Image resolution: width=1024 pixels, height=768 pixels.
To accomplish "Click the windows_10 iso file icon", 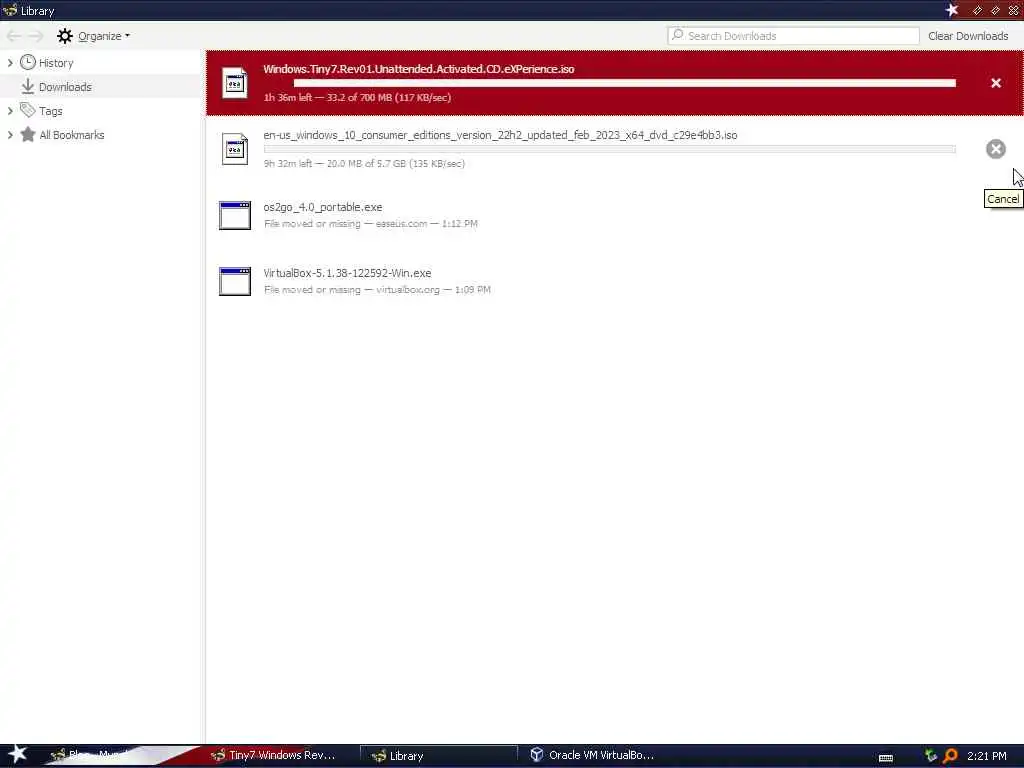I will coord(234,149).
